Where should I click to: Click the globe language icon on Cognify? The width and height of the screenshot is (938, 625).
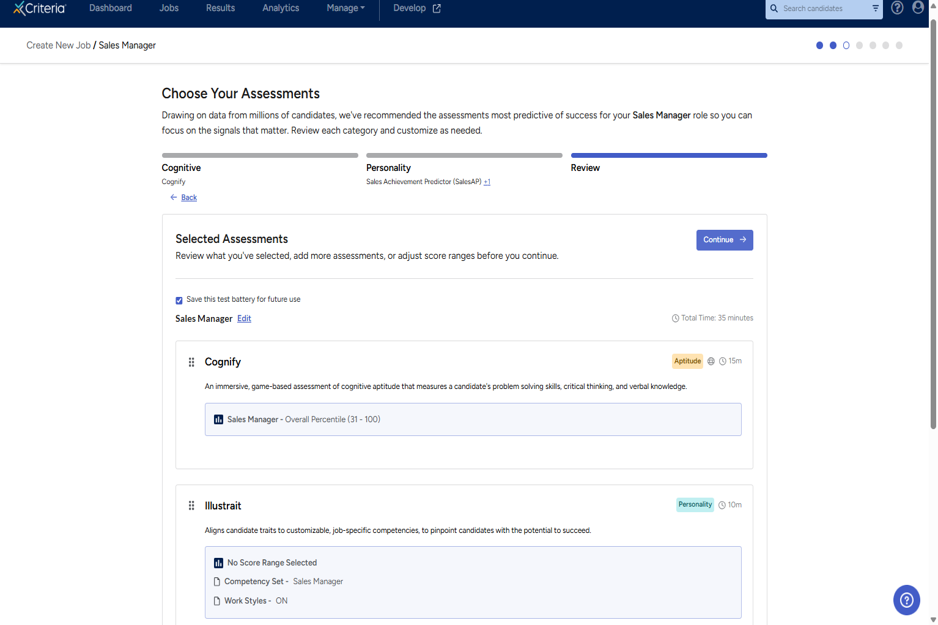point(711,361)
